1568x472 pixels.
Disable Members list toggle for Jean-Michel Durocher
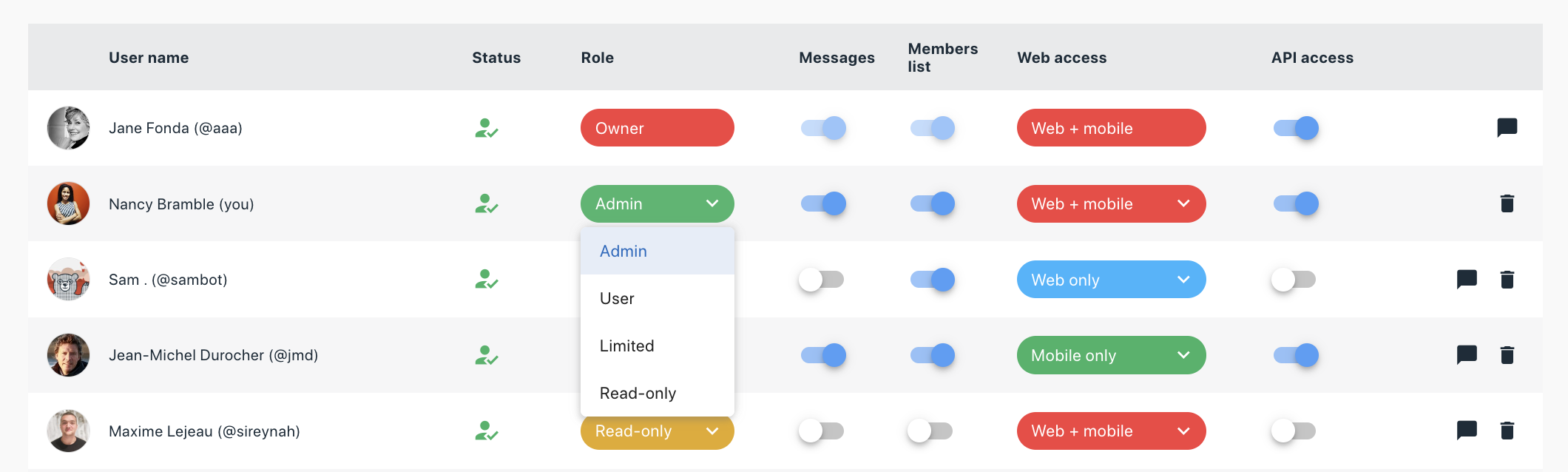point(932,355)
